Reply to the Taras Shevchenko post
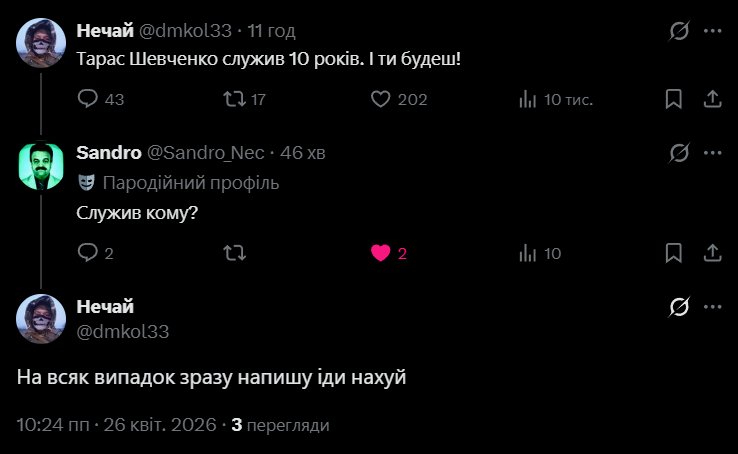 (88, 99)
